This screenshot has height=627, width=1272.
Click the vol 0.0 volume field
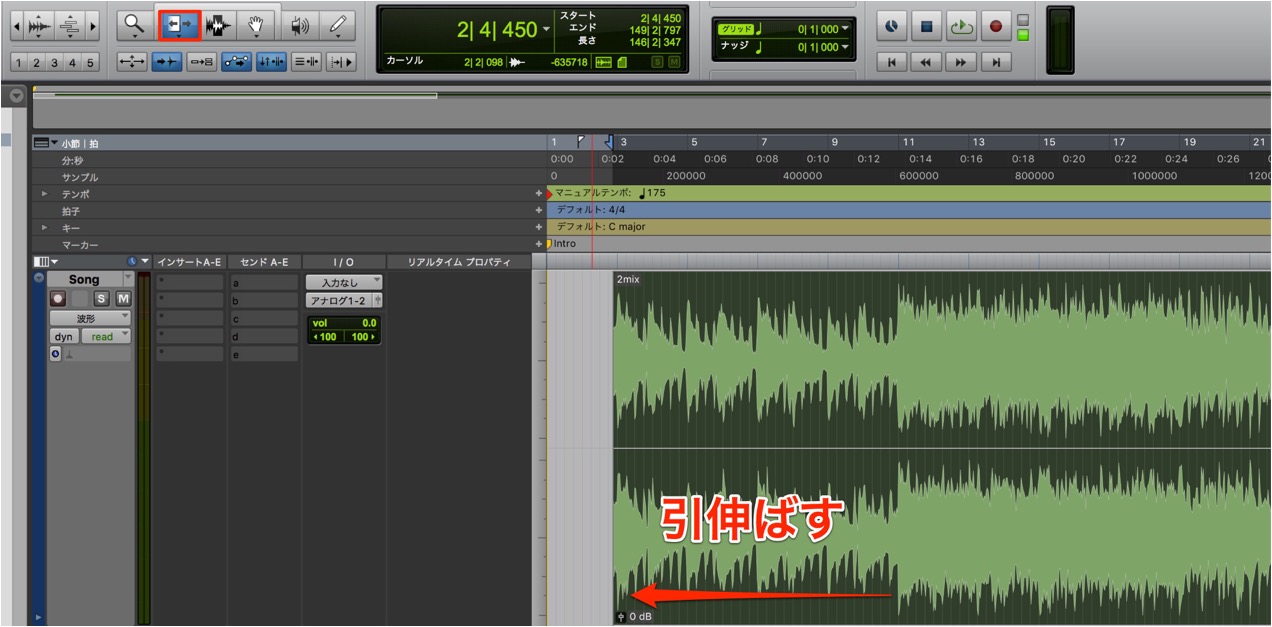(x=344, y=323)
